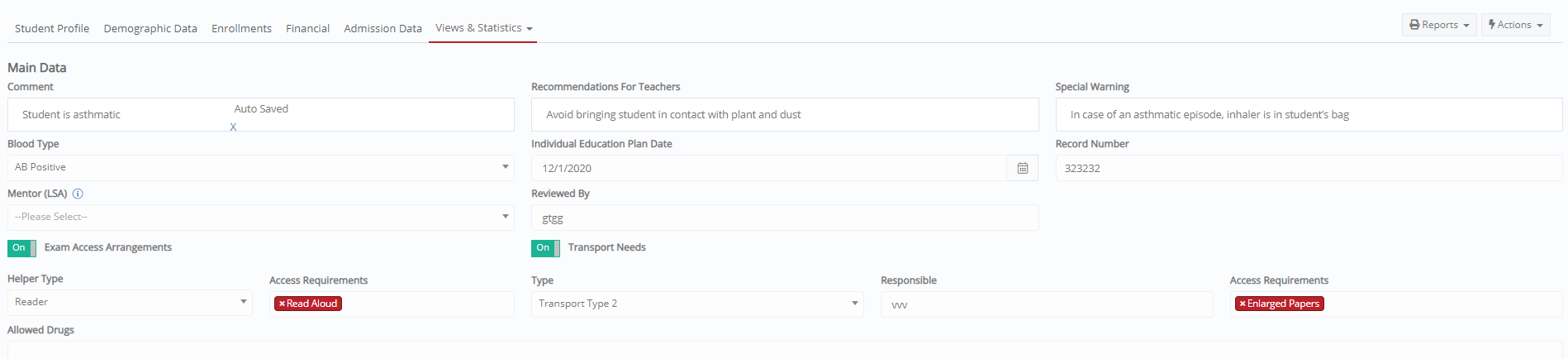The image size is (1568, 359).
Task: Switch to the Demographic Data tab
Action: pyautogui.click(x=150, y=28)
